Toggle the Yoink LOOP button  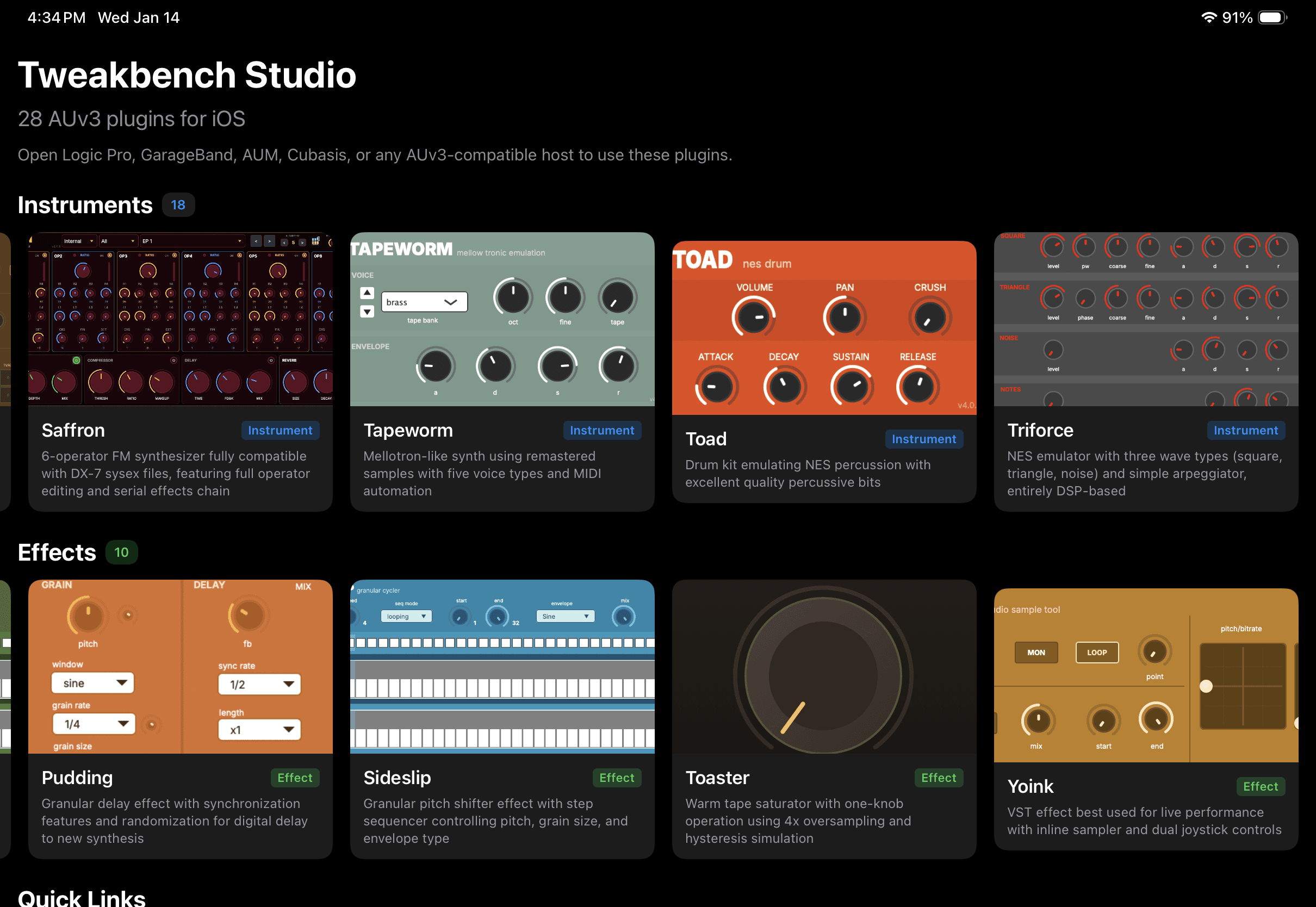point(1097,653)
